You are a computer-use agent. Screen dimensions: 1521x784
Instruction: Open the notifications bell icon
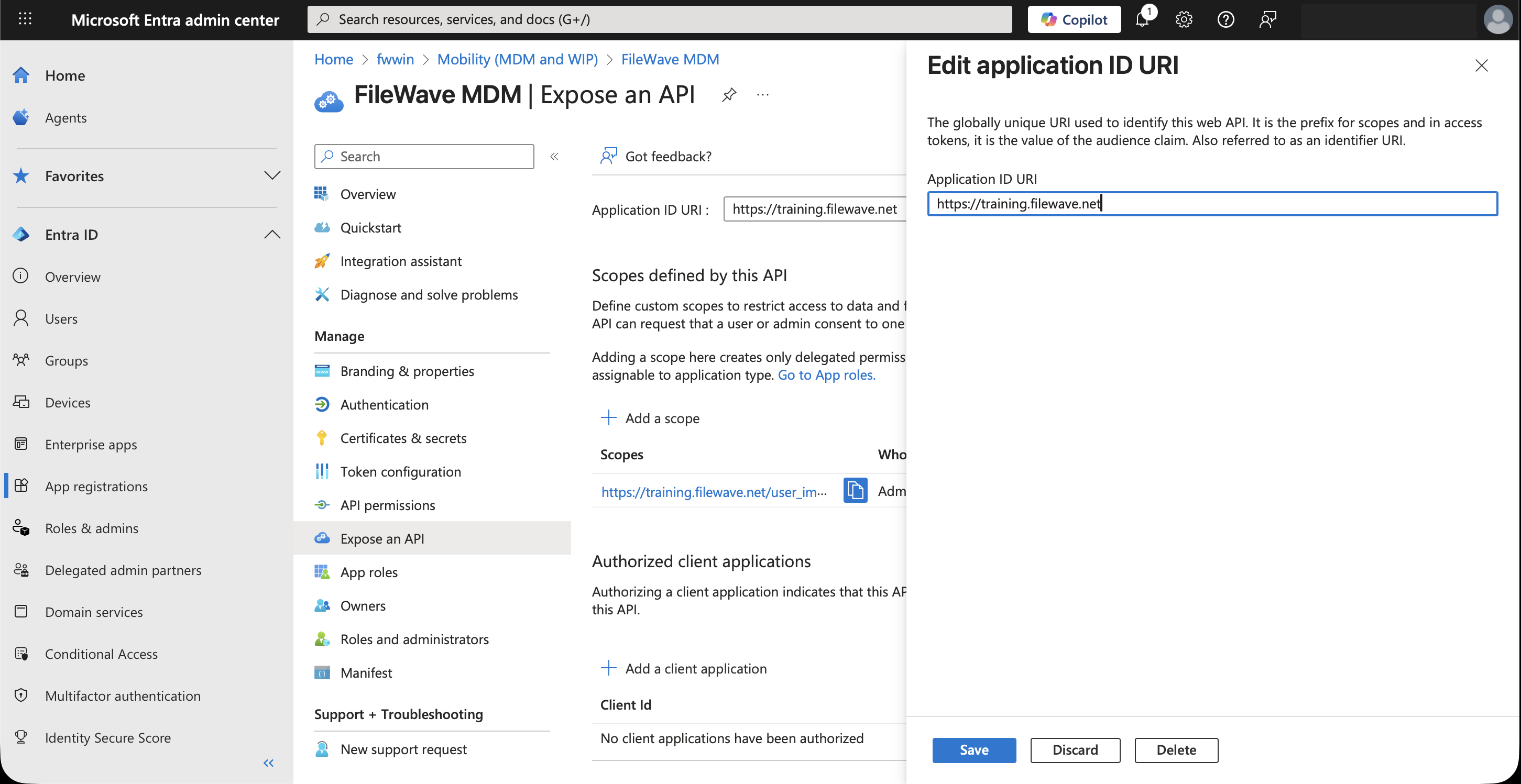point(1143,19)
